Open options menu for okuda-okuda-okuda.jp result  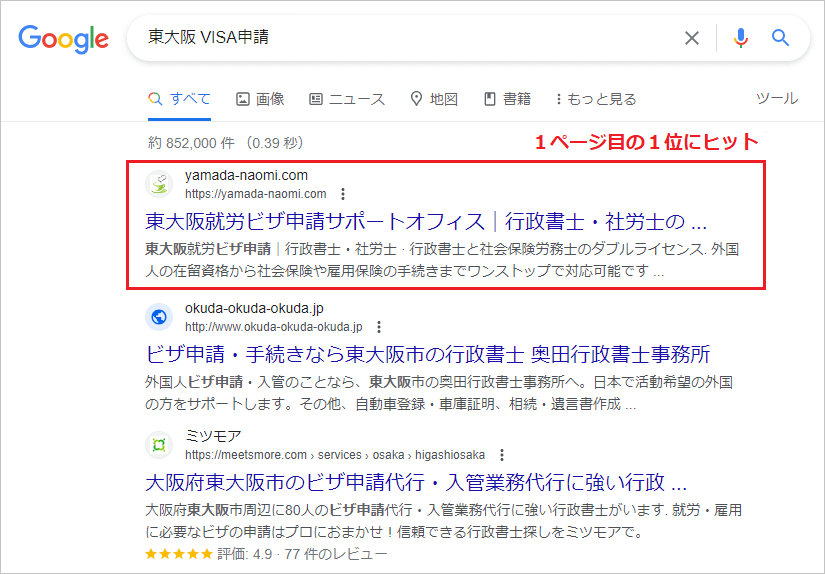coord(379,327)
